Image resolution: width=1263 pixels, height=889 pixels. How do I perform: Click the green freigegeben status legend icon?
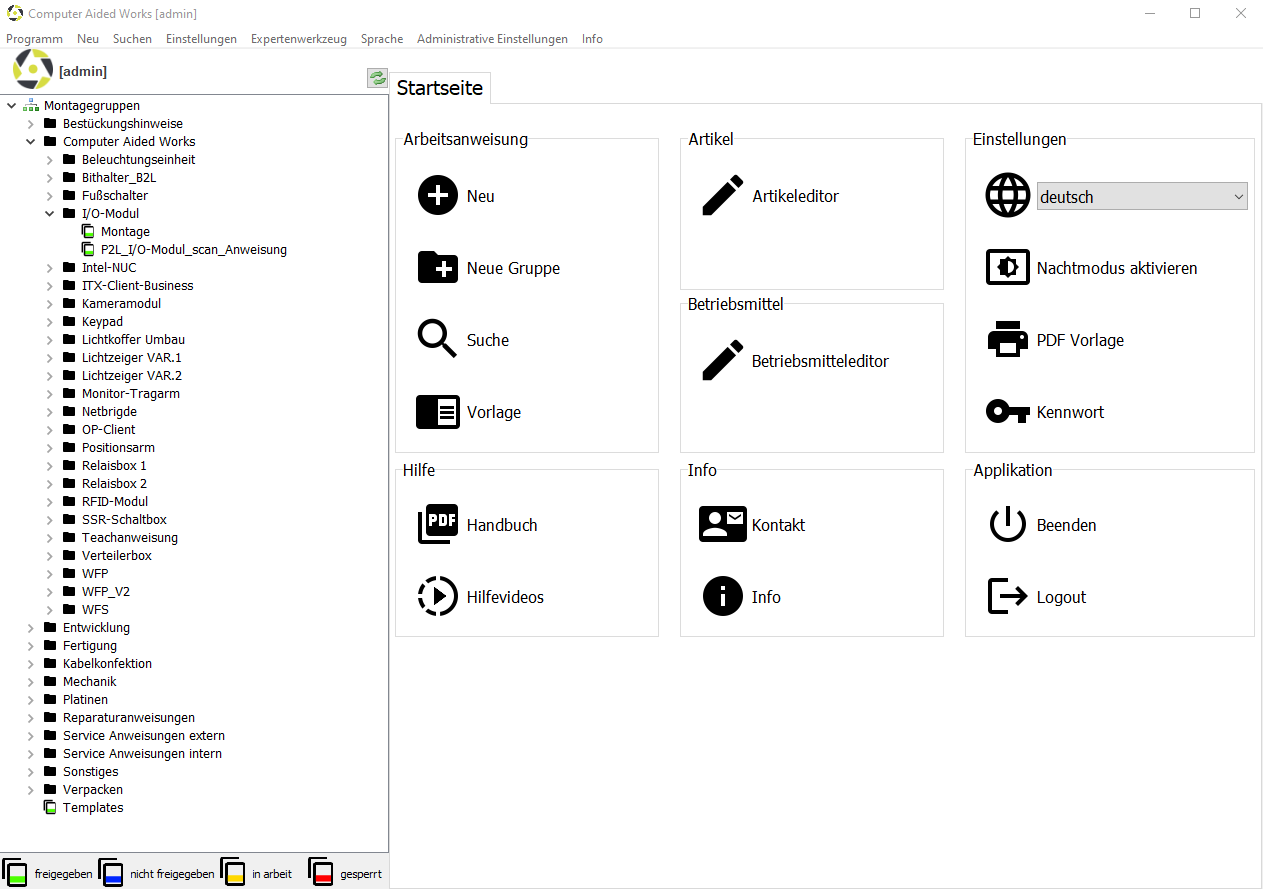pos(16,872)
